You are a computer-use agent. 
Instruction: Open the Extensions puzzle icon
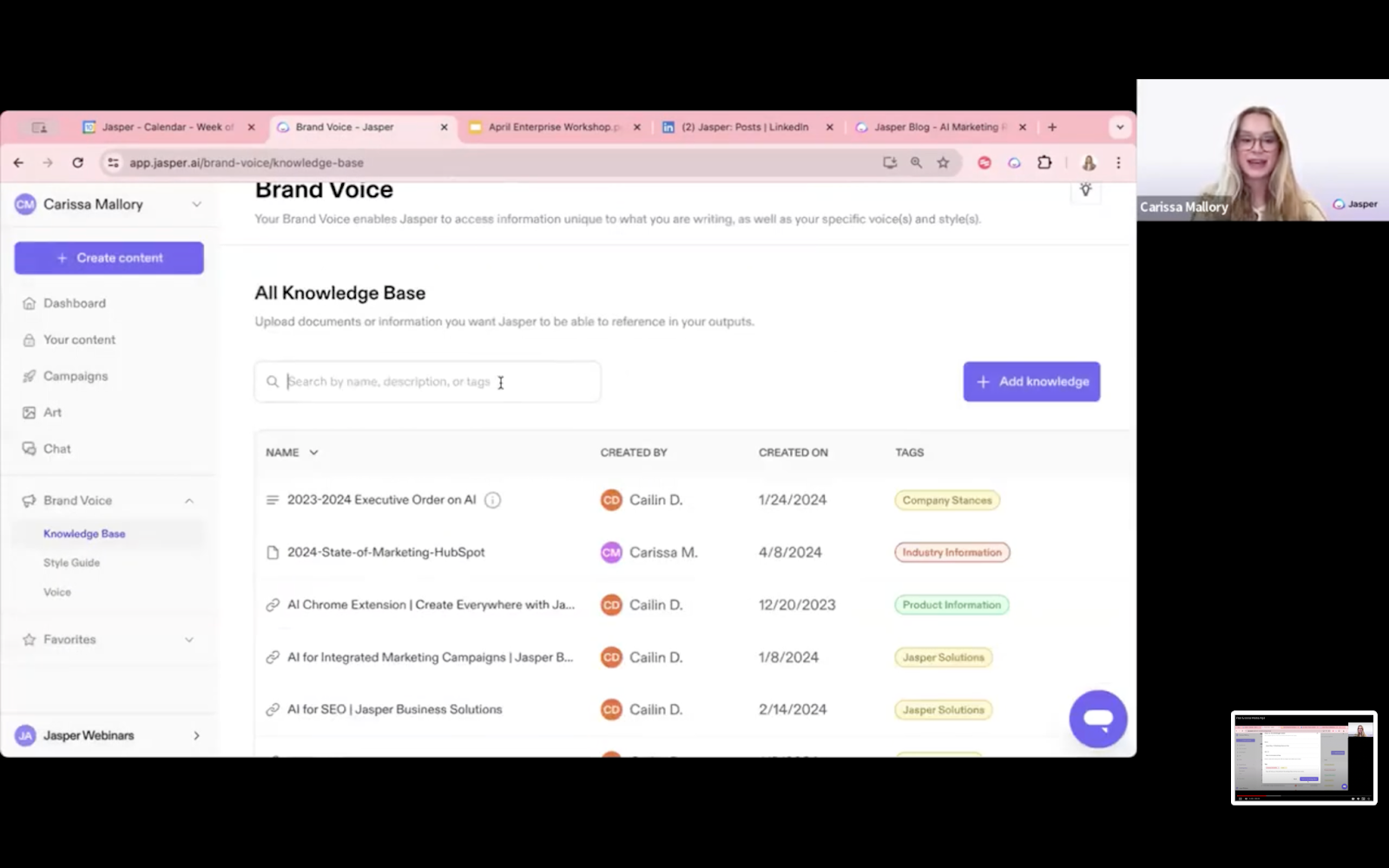1044,162
